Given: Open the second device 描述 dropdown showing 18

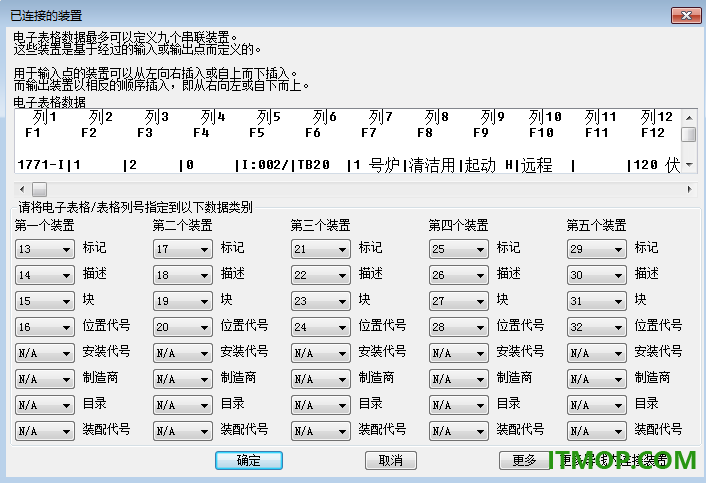Looking at the screenshot, I should [x=183, y=275].
